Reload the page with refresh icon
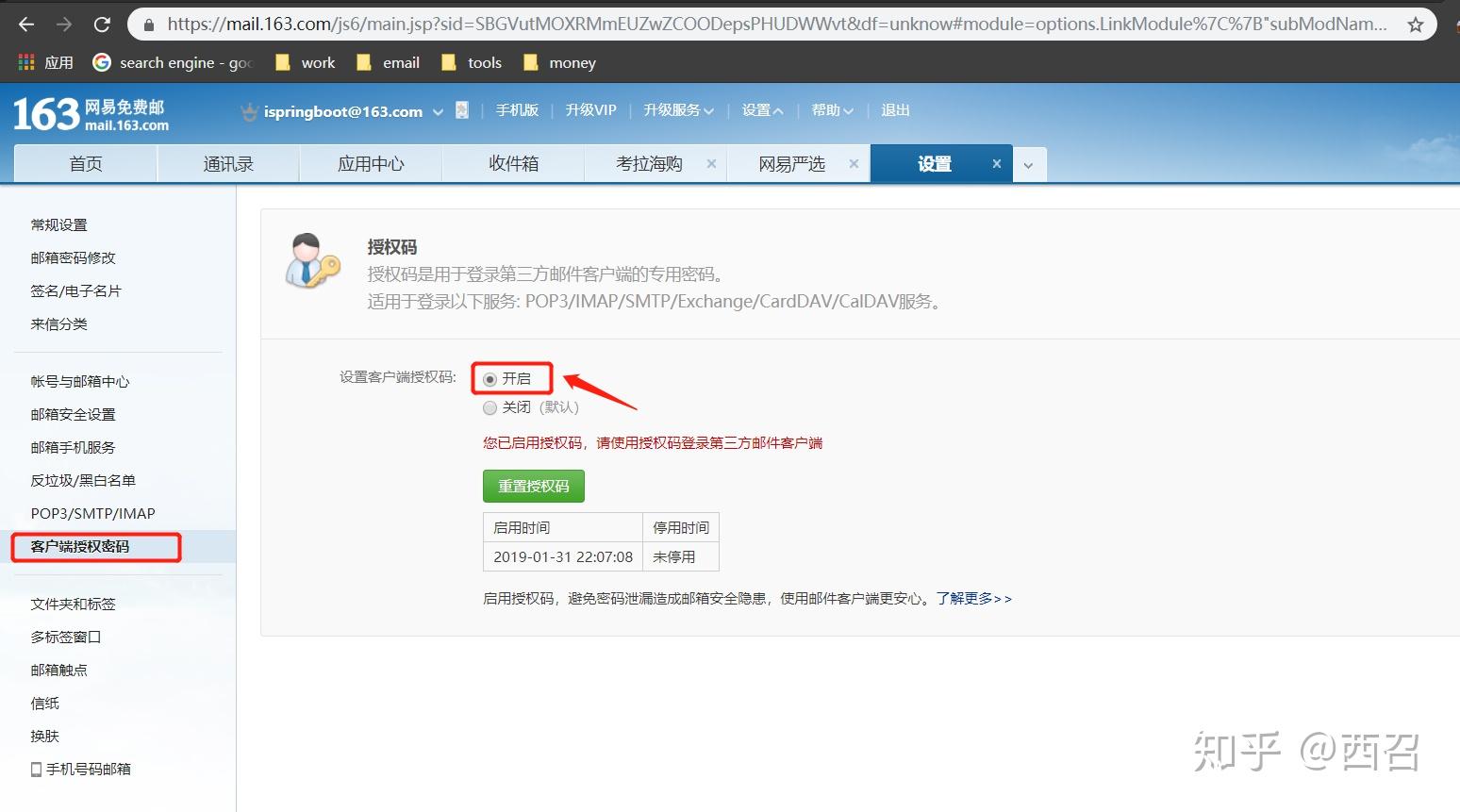This screenshot has height=812, width=1460. pyautogui.click(x=102, y=25)
